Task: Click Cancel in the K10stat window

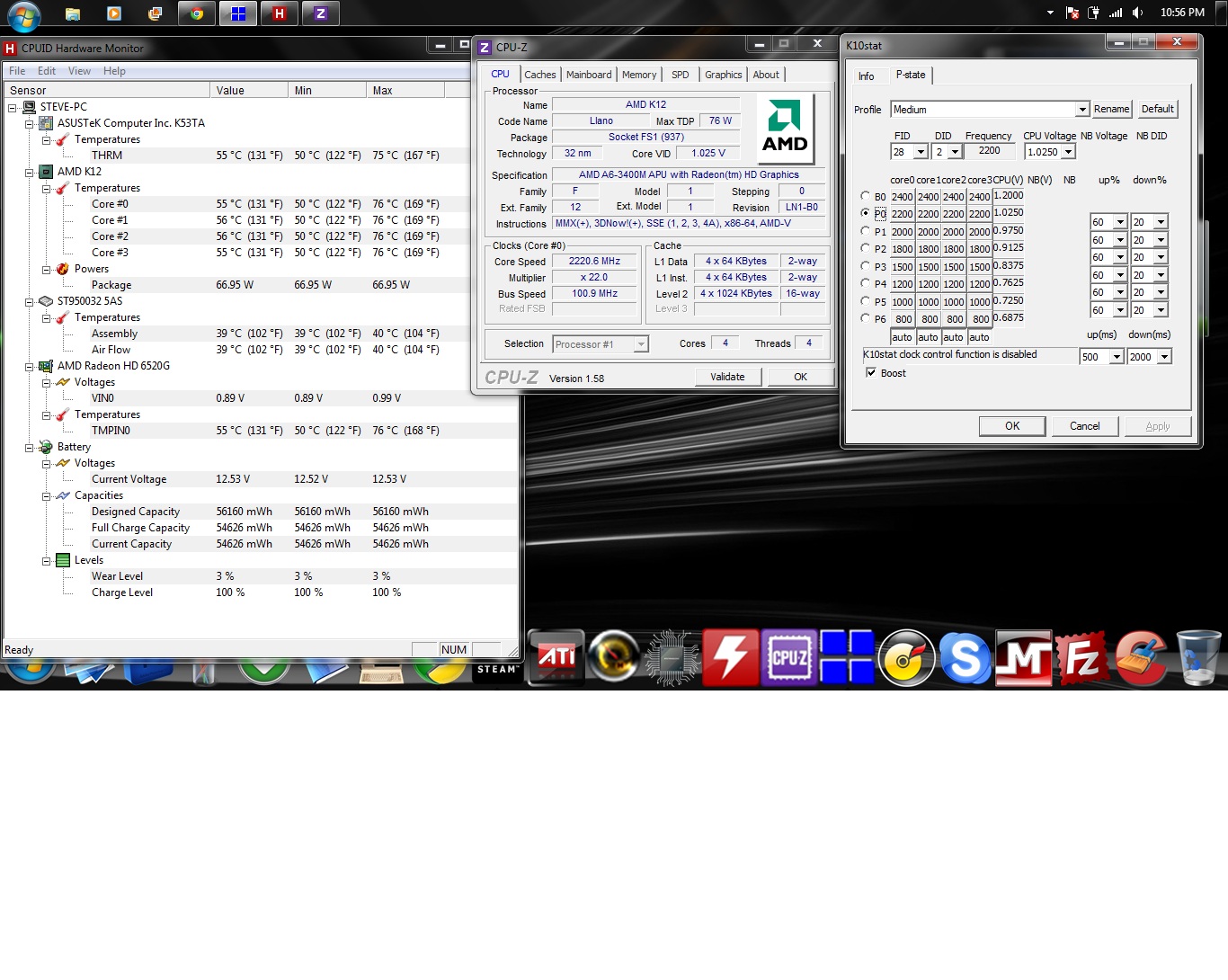Action: pyautogui.click(x=1084, y=426)
